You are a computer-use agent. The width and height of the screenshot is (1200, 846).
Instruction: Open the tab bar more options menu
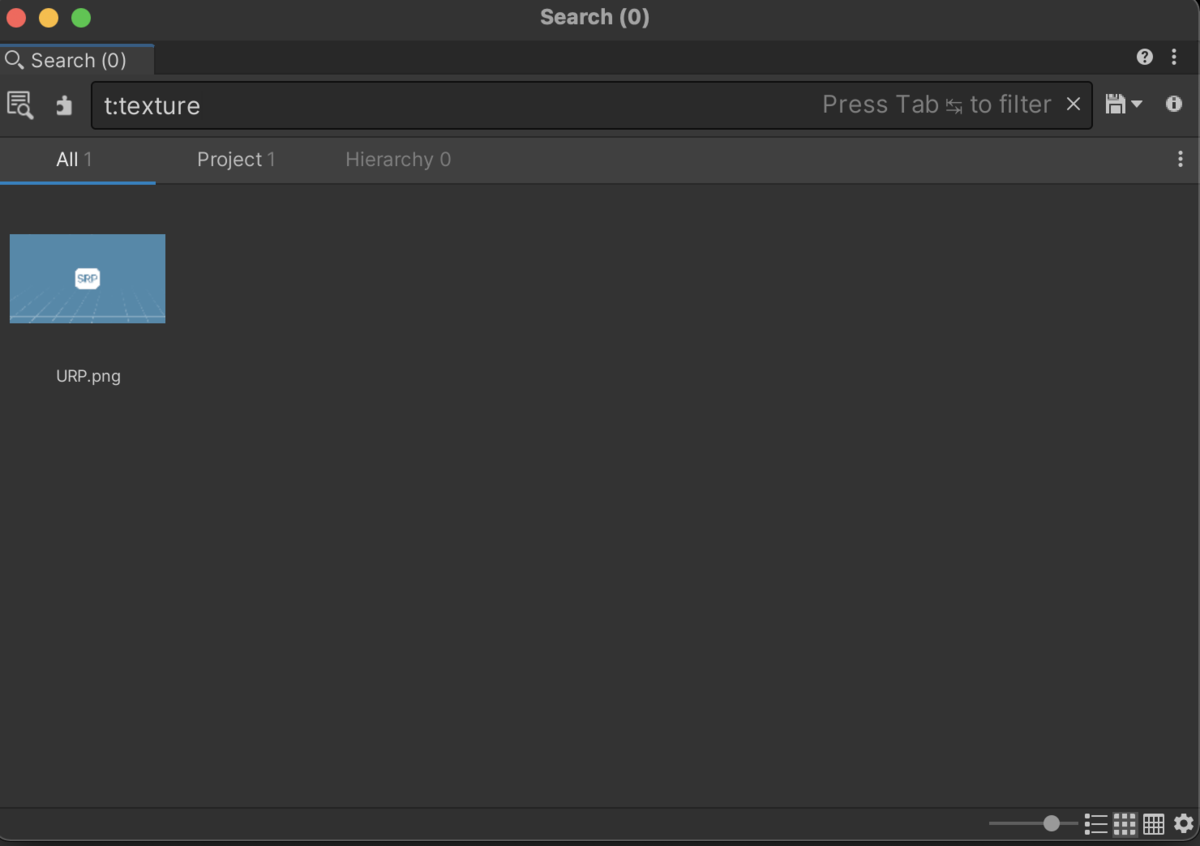[x=1180, y=159]
